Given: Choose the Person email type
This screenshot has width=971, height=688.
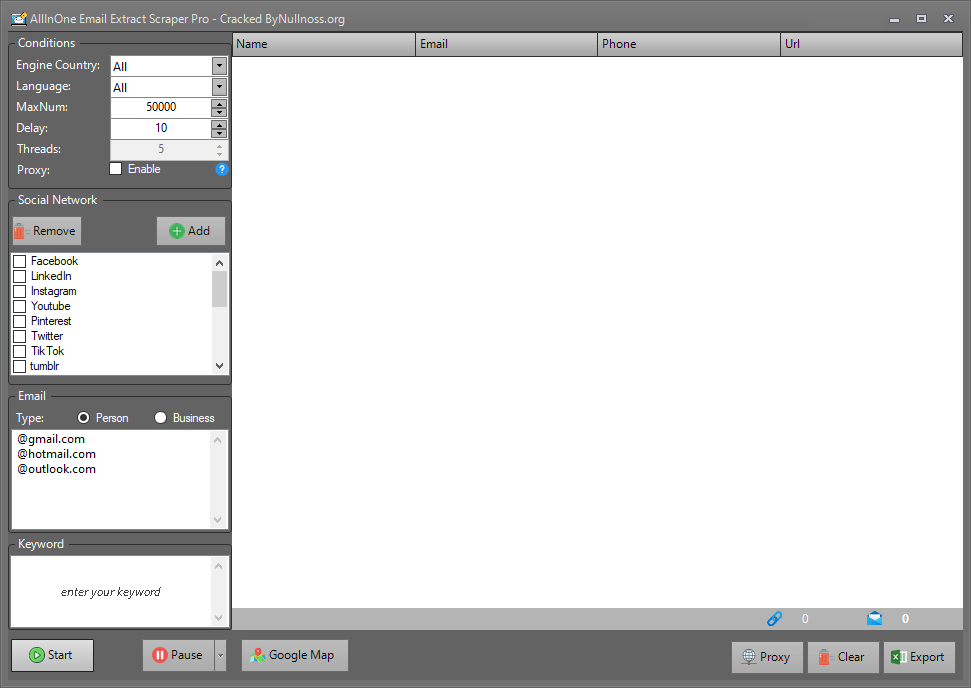Looking at the screenshot, I should 84,418.
